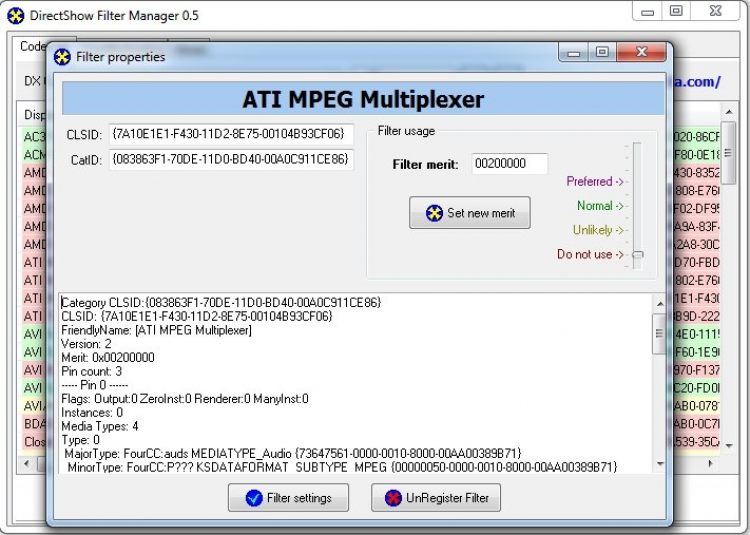Click the Do not use merit label
This screenshot has width=750, height=535.
click(x=590, y=254)
